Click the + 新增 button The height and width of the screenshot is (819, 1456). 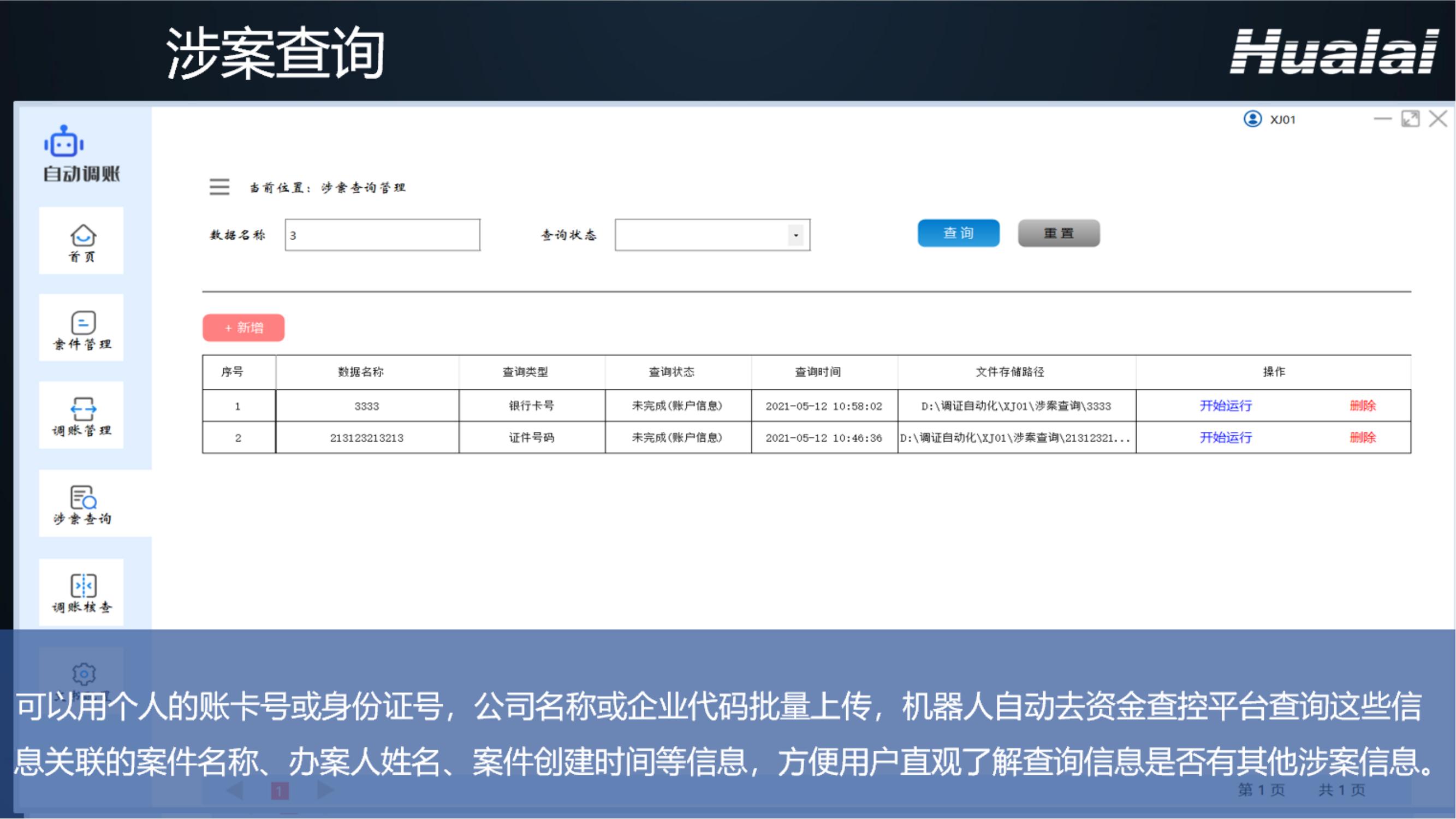[x=243, y=328]
